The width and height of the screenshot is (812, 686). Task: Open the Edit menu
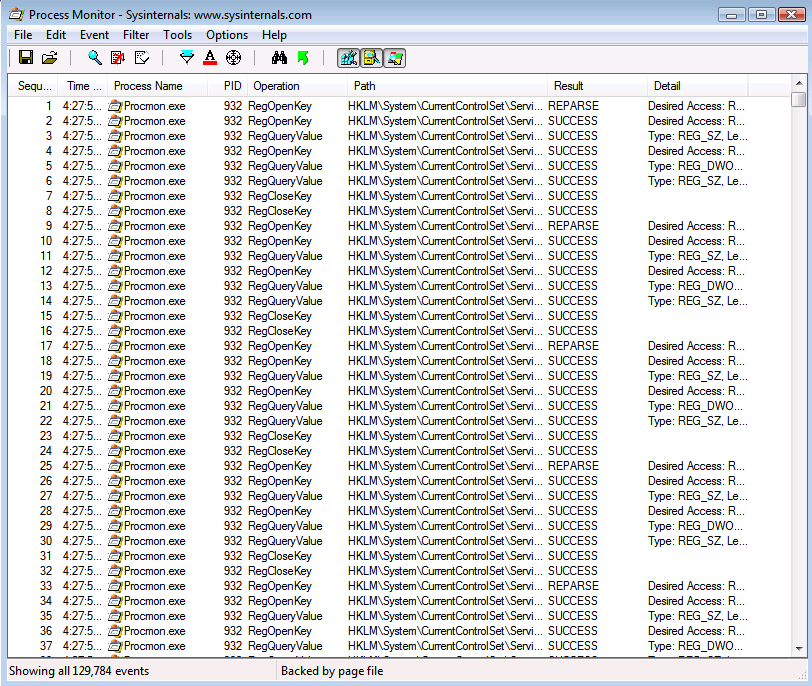click(x=55, y=35)
